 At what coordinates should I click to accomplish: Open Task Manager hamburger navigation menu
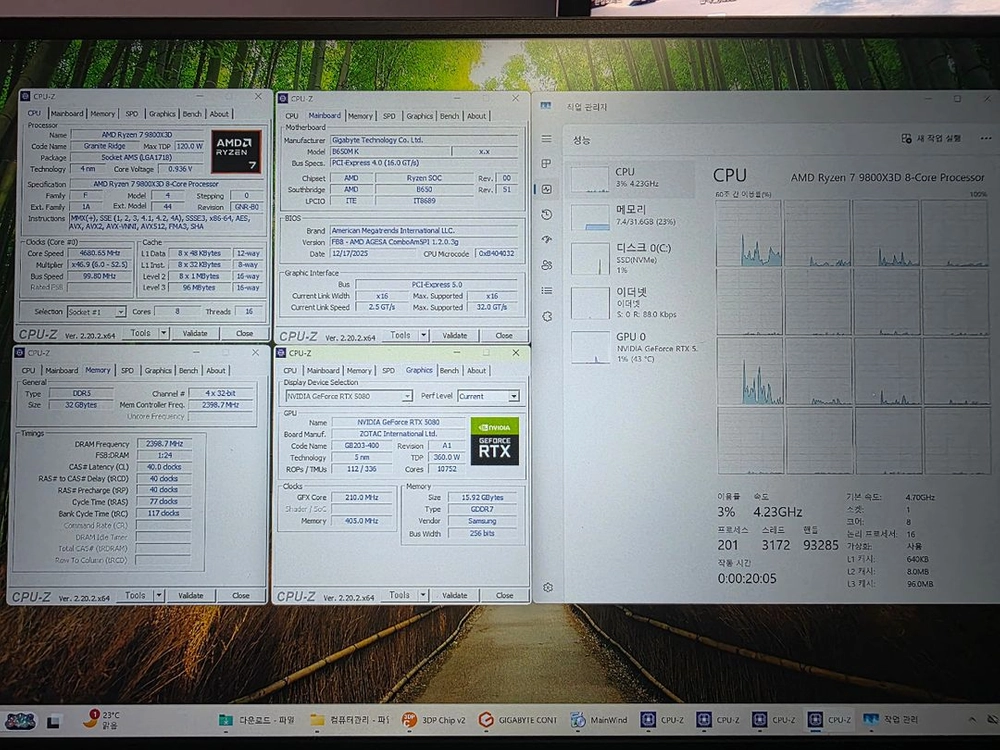[x=547, y=138]
